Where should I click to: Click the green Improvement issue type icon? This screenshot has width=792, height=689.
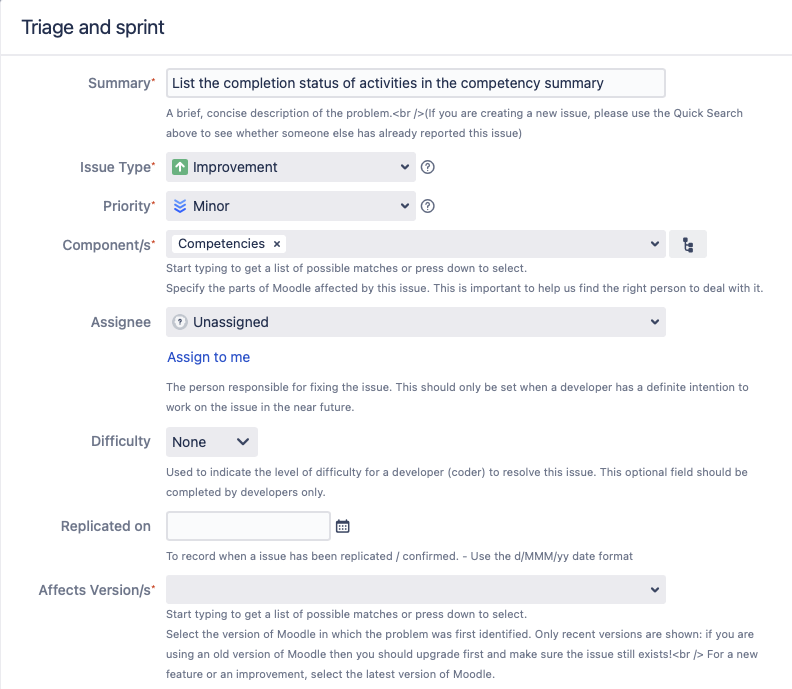click(x=180, y=167)
